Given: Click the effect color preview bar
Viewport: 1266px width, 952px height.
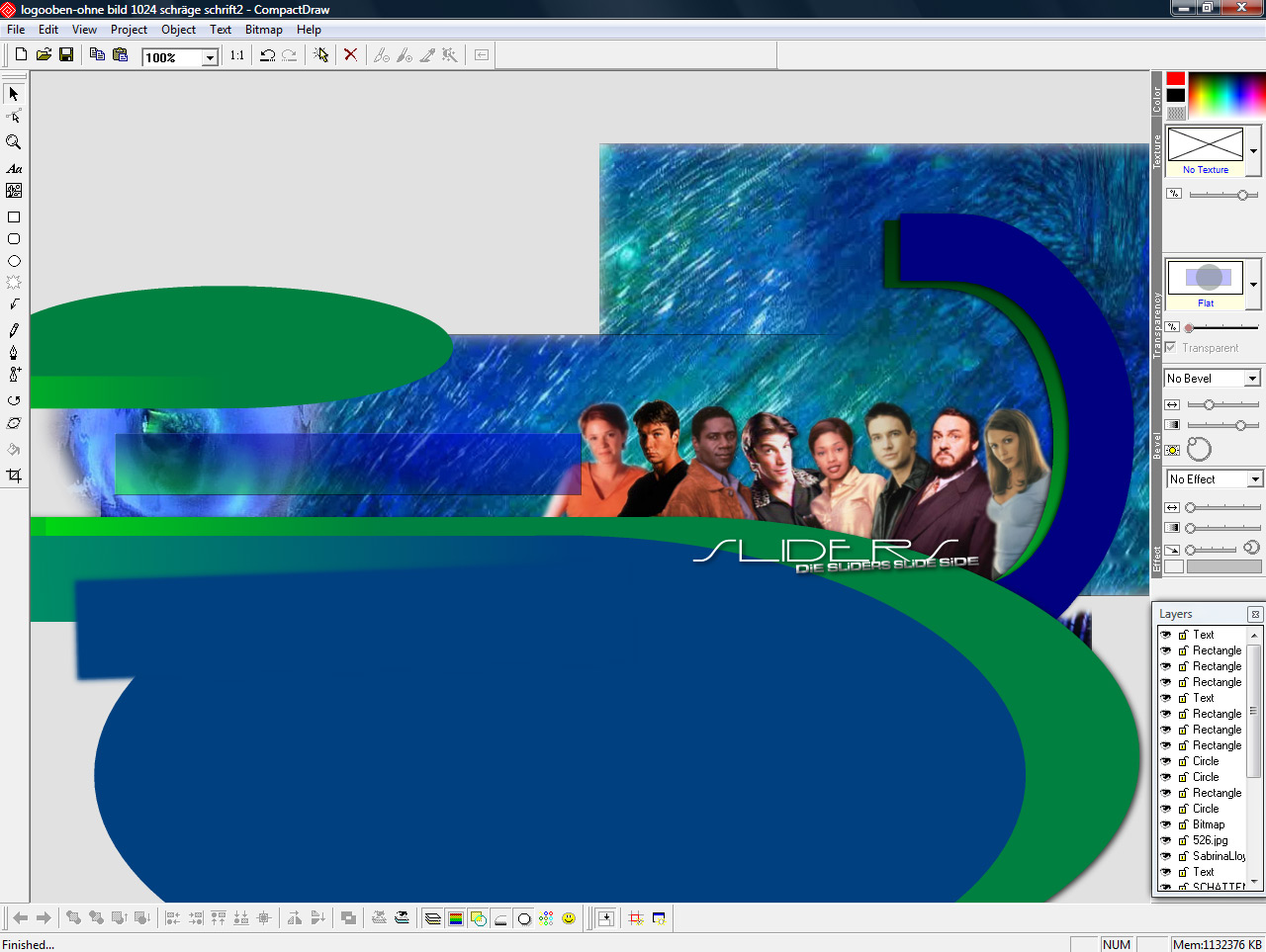Looking at the screenshot, I should (x=1224, y=566).
